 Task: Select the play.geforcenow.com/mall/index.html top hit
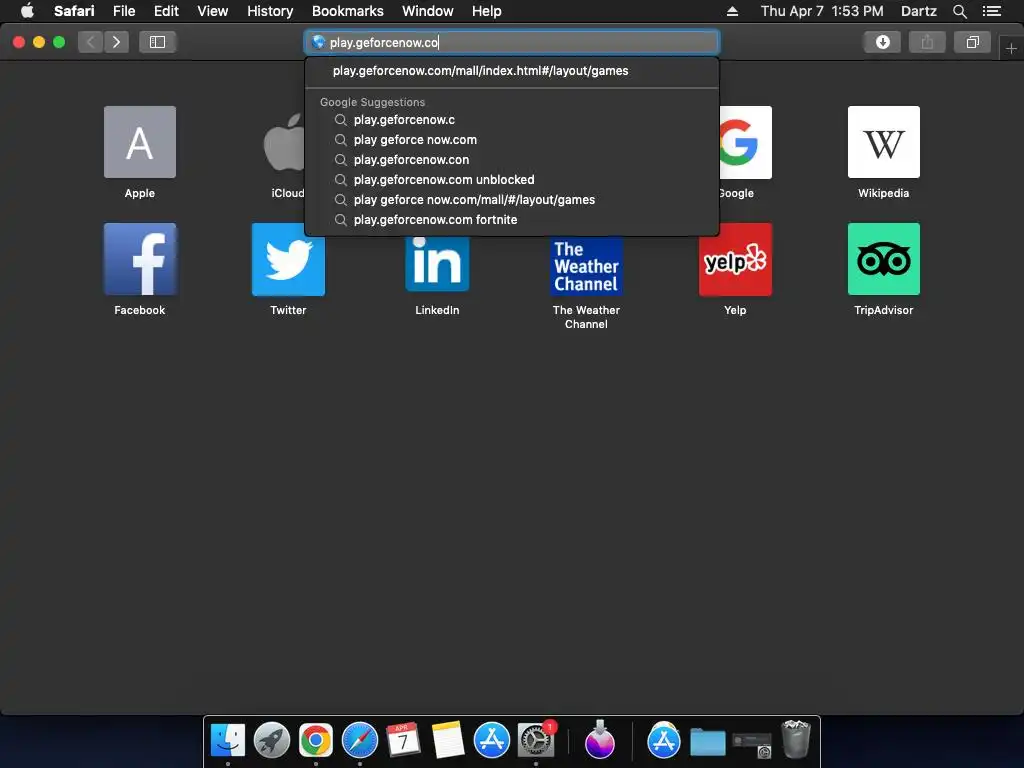(512, 71)
